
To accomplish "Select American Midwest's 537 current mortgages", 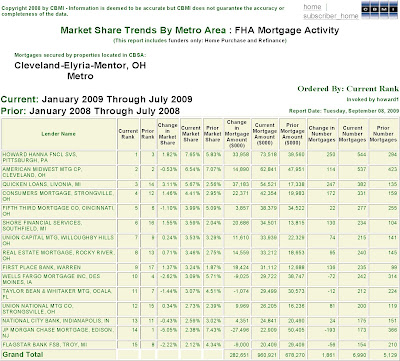I will 361,169.
